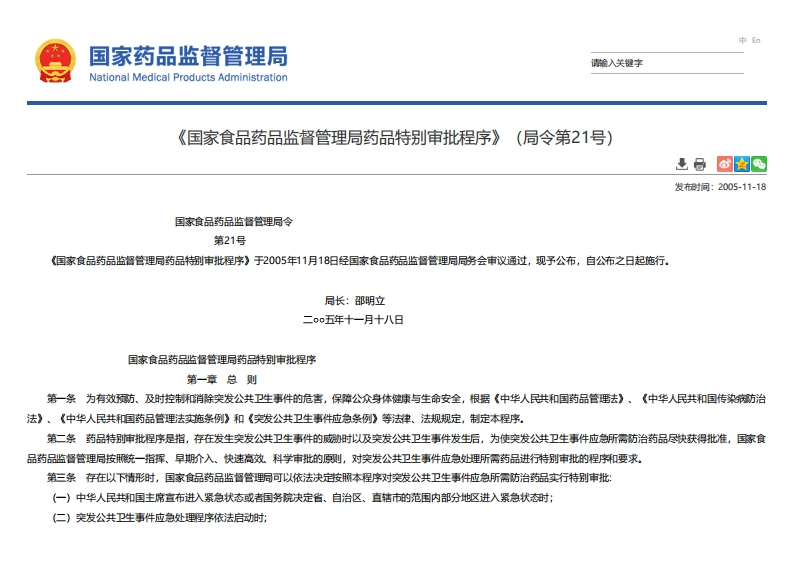Click list item (二) 突发公共卫生事件应急处理程序依法启动时
Screen dimensions: 793x561
pos(160,518)
